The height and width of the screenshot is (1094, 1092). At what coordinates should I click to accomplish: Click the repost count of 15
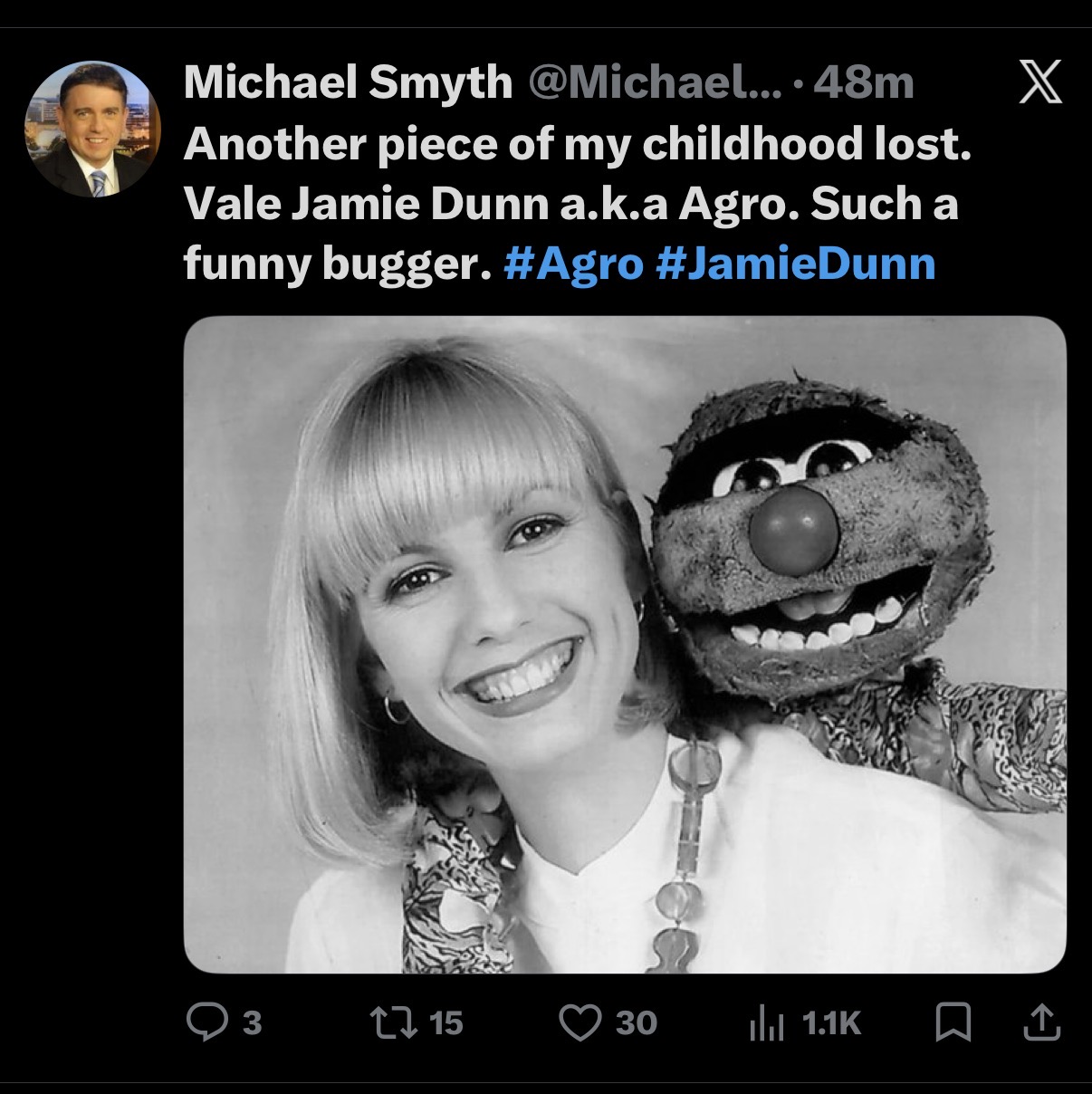pos(445,1022)
